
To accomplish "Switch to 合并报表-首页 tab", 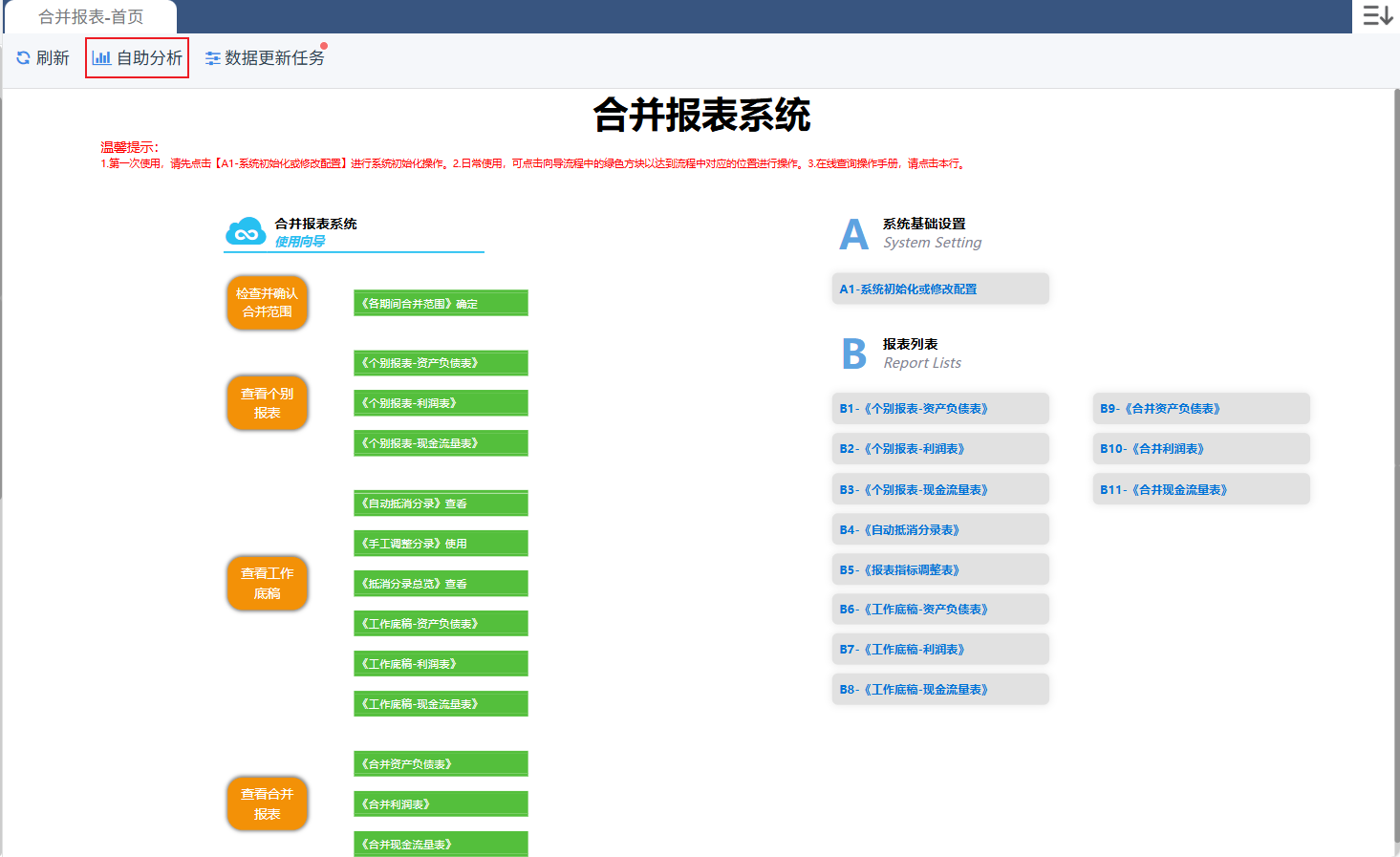I will (x=91, y=17).
